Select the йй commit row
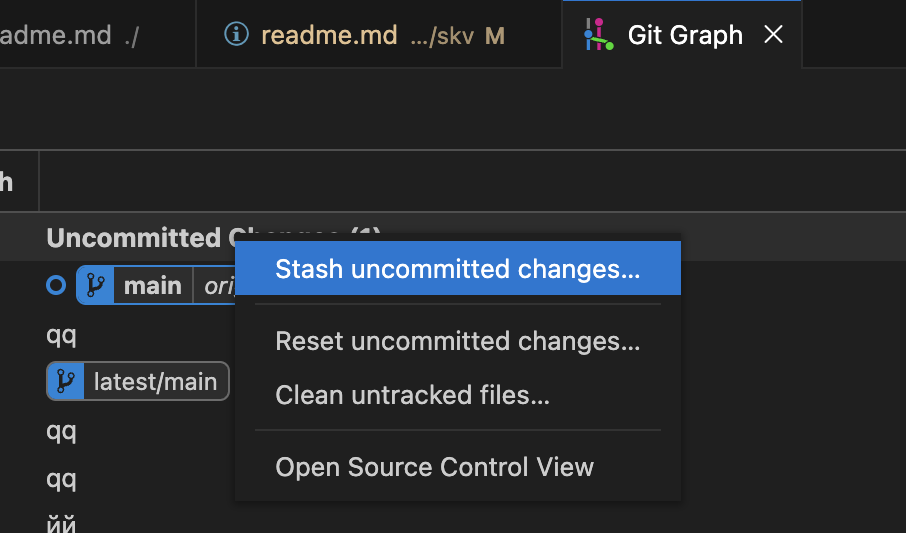Viewport: 906px width, 533px height. click(61, 521)
